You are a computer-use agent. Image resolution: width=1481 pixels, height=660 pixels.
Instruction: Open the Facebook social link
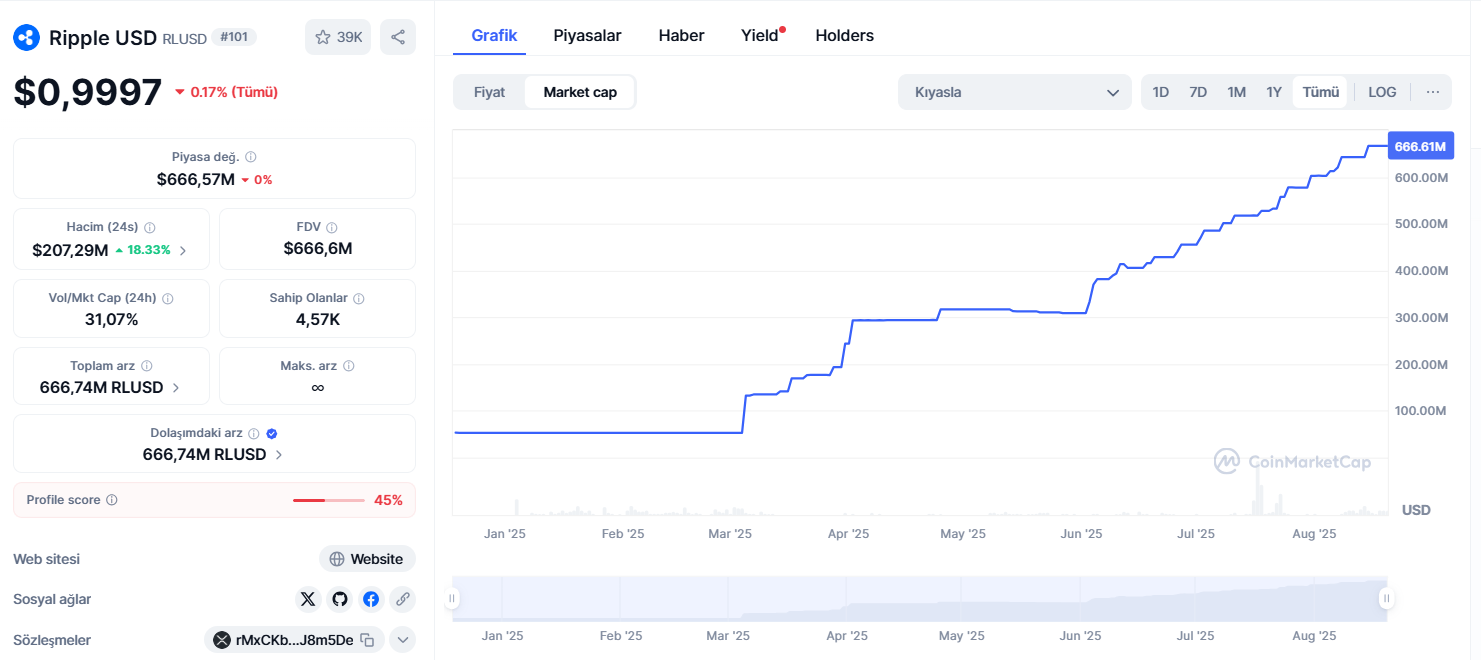point(371,599)
